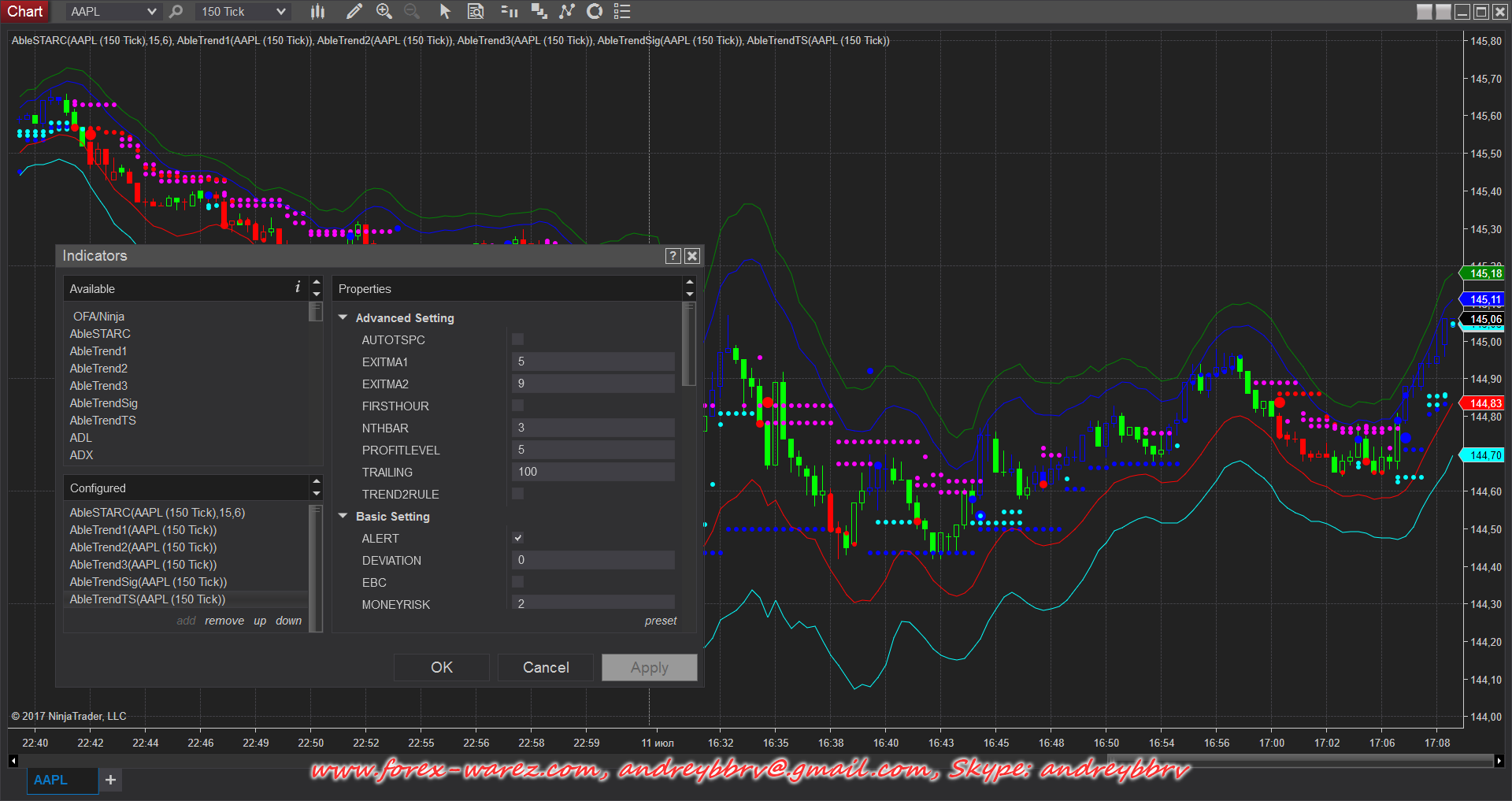Image resolution: width=1512 pixels, height=801 pixels.
Task: Enable the AUTOTSPC checkbox
Action: [517, 339]
